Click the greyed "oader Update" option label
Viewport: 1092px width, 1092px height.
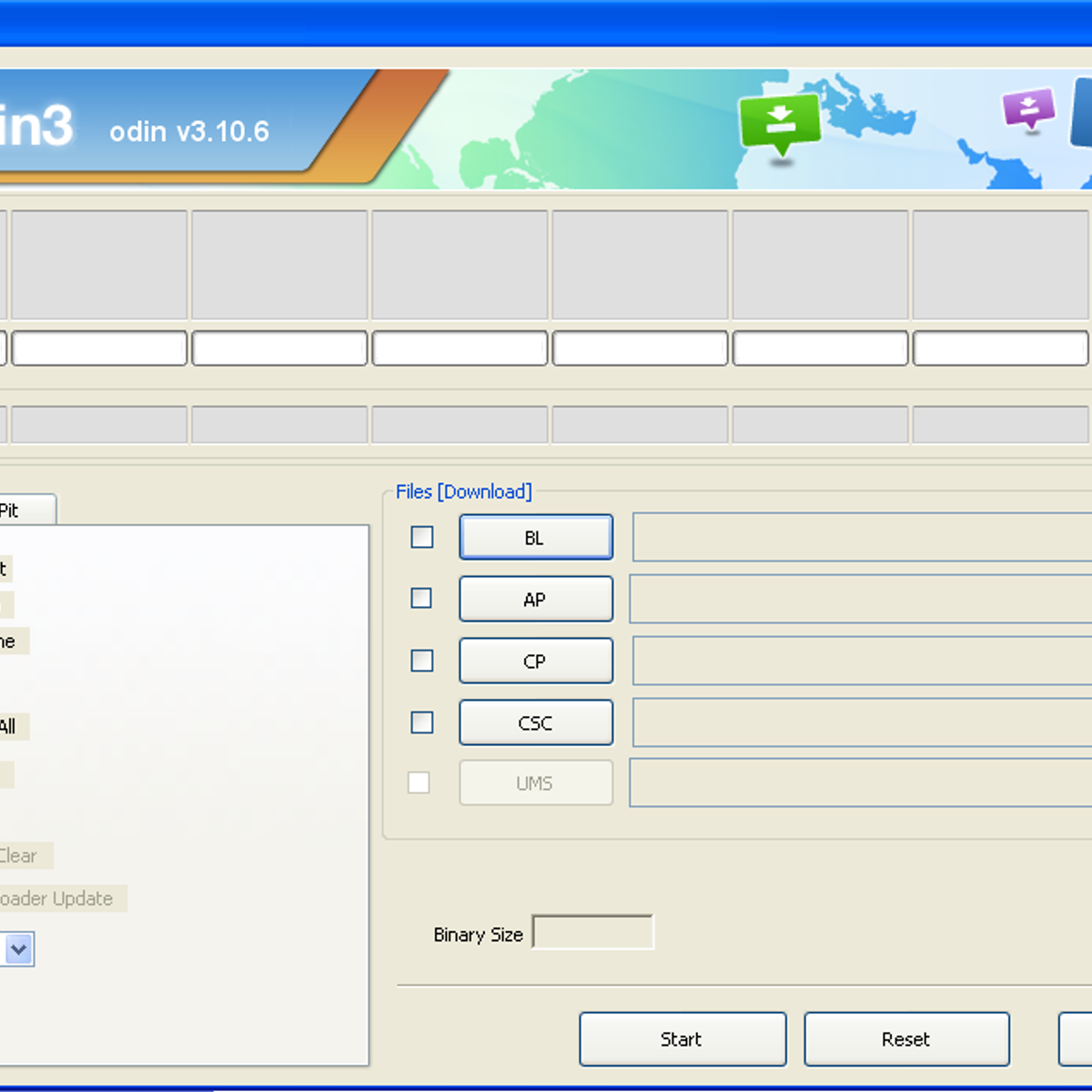[56, 898]
